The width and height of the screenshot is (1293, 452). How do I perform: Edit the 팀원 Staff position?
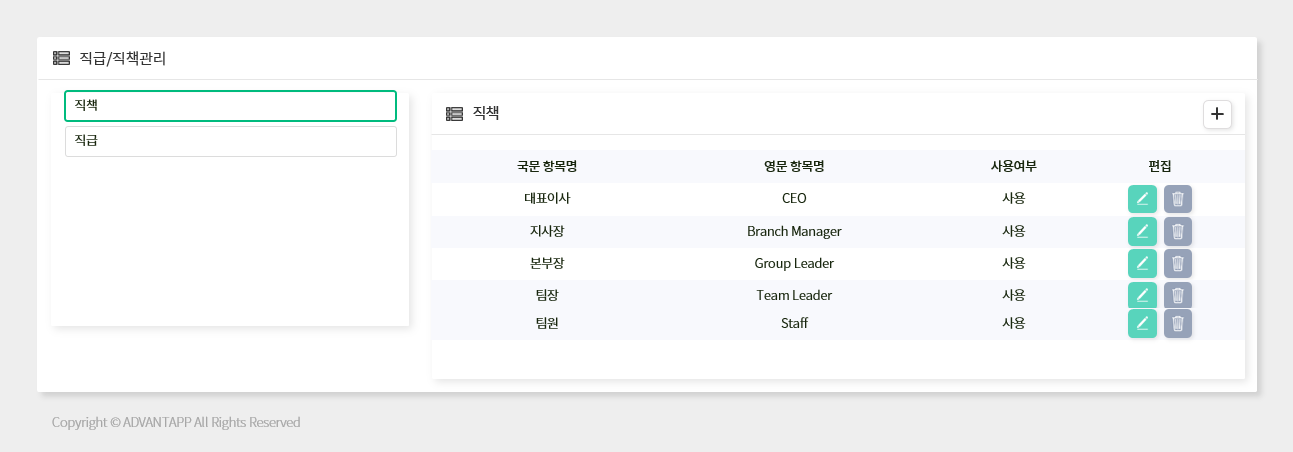[x=1142, y=323]
